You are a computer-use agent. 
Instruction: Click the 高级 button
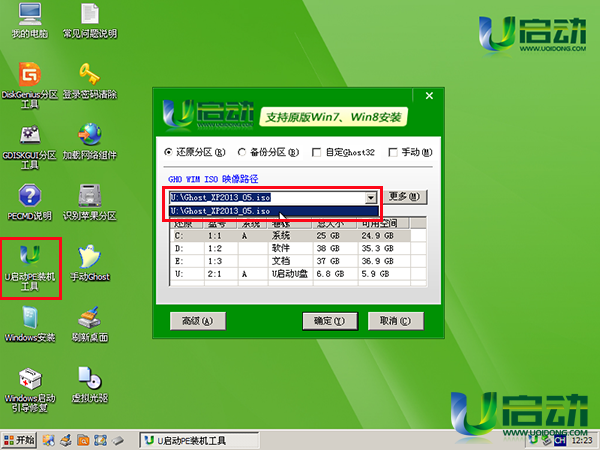198,321
